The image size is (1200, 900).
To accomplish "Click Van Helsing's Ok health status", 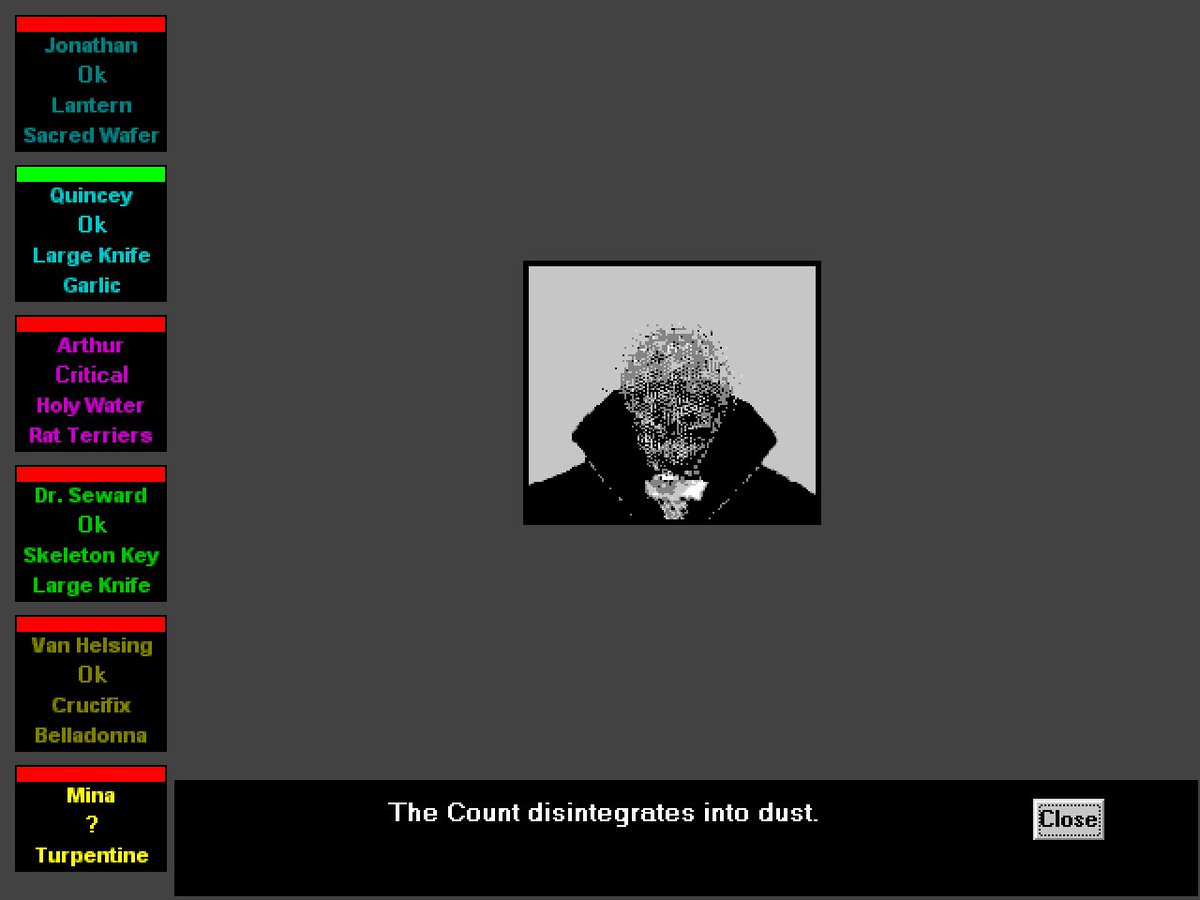I will tap(91, 675).
